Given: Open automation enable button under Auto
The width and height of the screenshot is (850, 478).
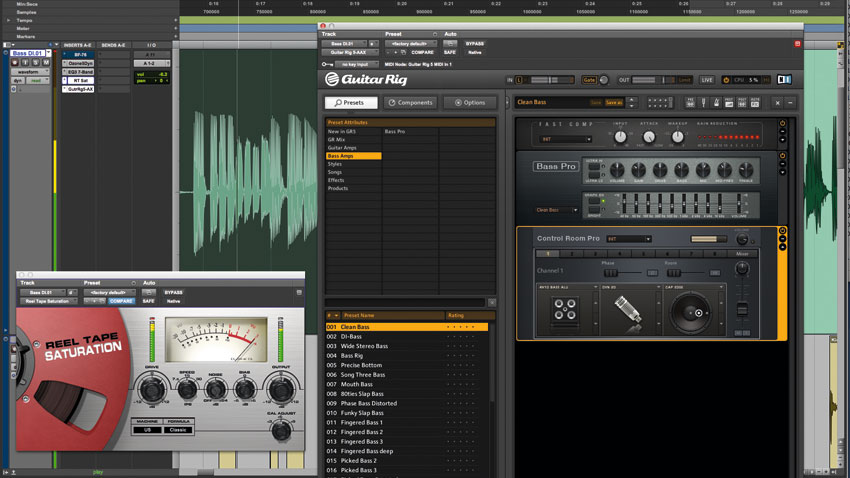Looking at the screenshot, I should click(x=450, y=43).
